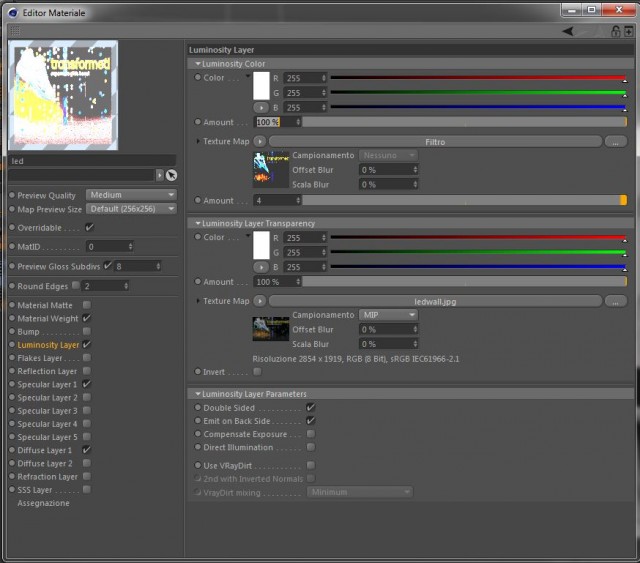
Task: Click Transparency Scala Blur field
Action: tap(388, 344)
